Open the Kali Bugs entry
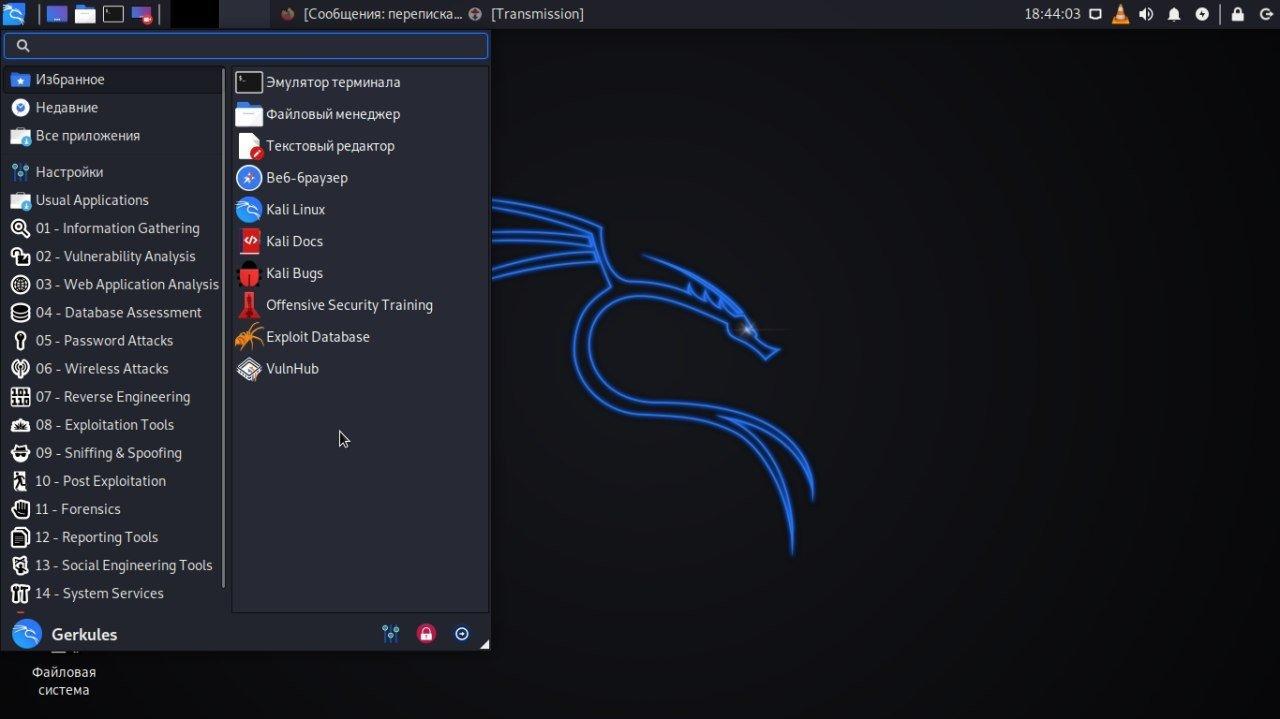 point(360,273)
